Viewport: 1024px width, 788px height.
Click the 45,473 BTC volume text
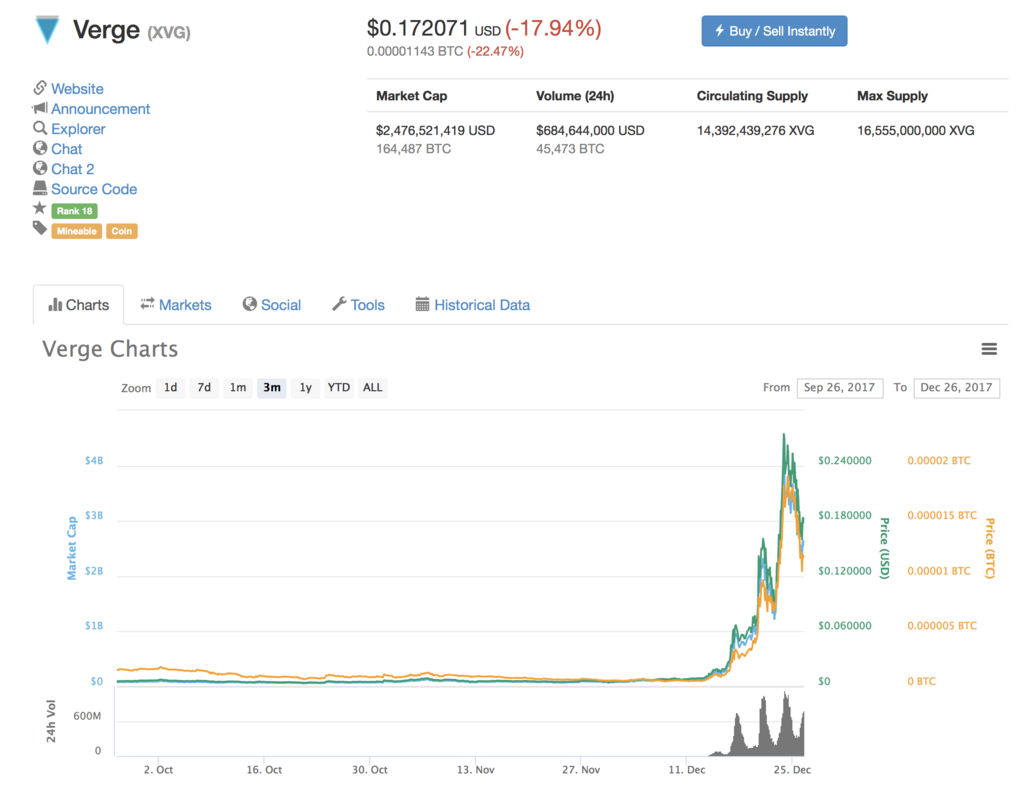pos(570,149)
